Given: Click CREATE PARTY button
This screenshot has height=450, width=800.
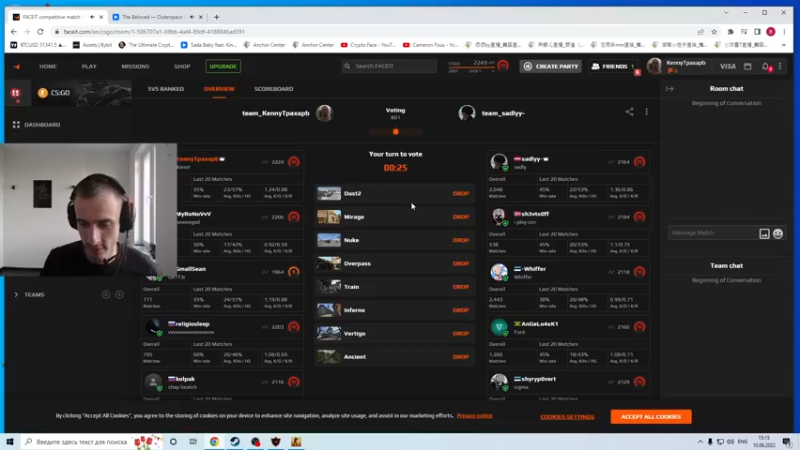Looking at the screenshot, I should [551, 66].
